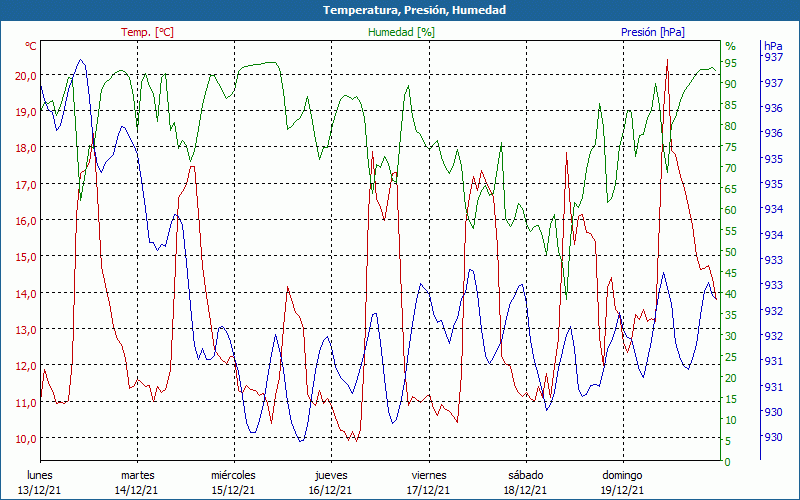Click the '95' humidity axis value

(731, 63)
